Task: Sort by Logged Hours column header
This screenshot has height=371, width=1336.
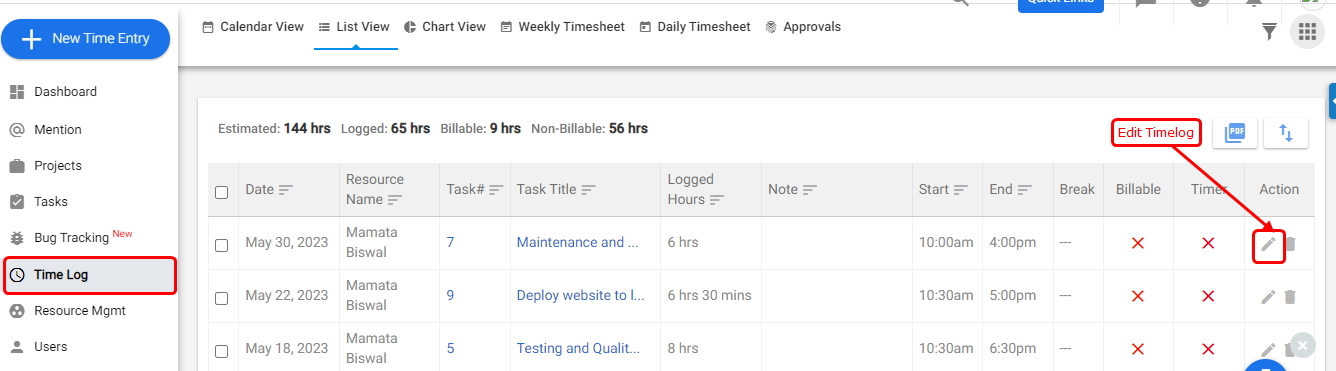Action: (695, 189)
